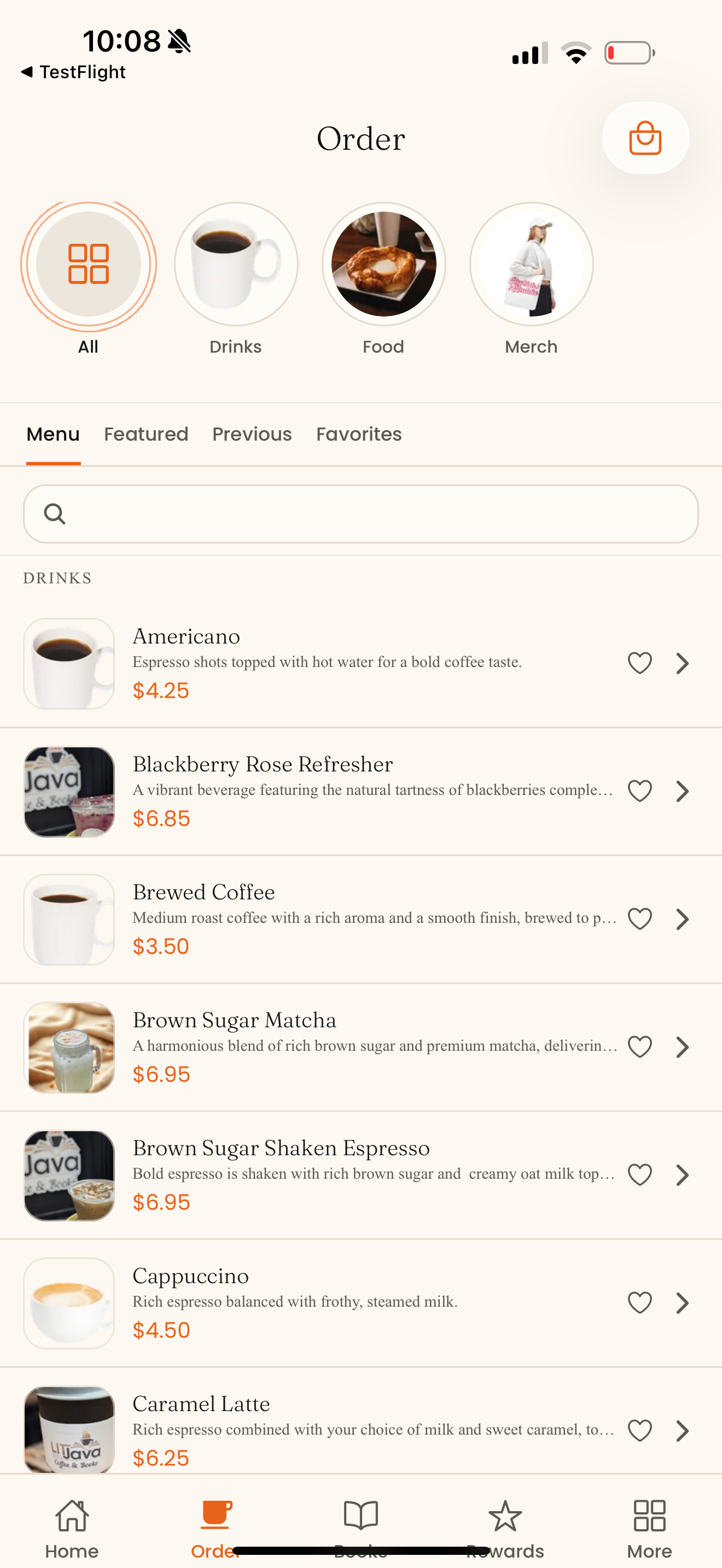The height and width of the screenshot is (1568, 722).
Task: Add Cappuccino to favorites via heart
Action: [x=639, y=1303]
